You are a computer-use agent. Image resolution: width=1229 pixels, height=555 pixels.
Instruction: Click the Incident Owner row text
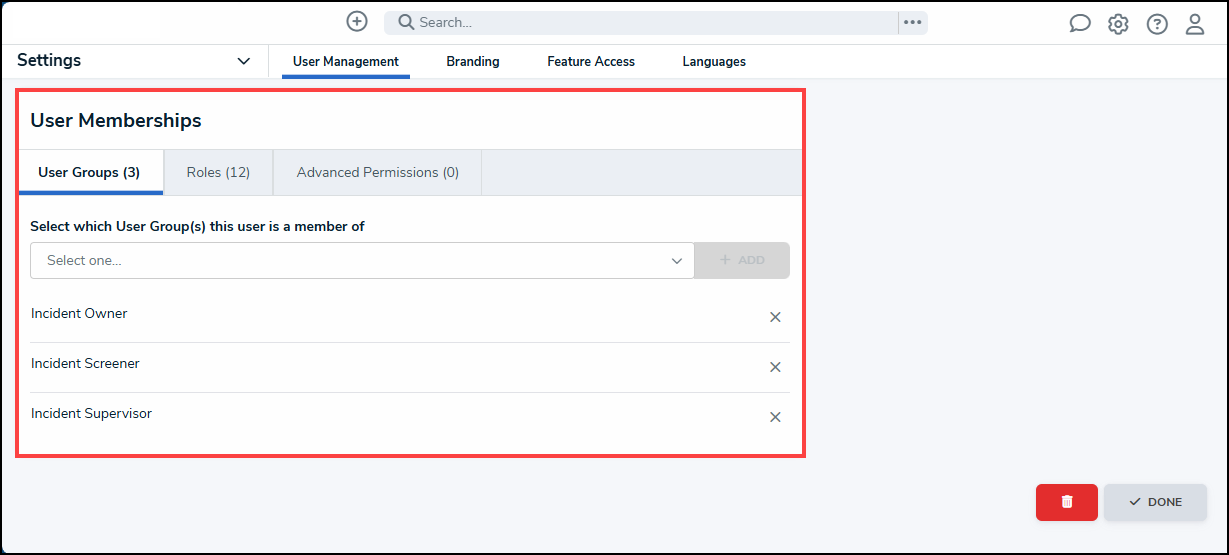79,313
